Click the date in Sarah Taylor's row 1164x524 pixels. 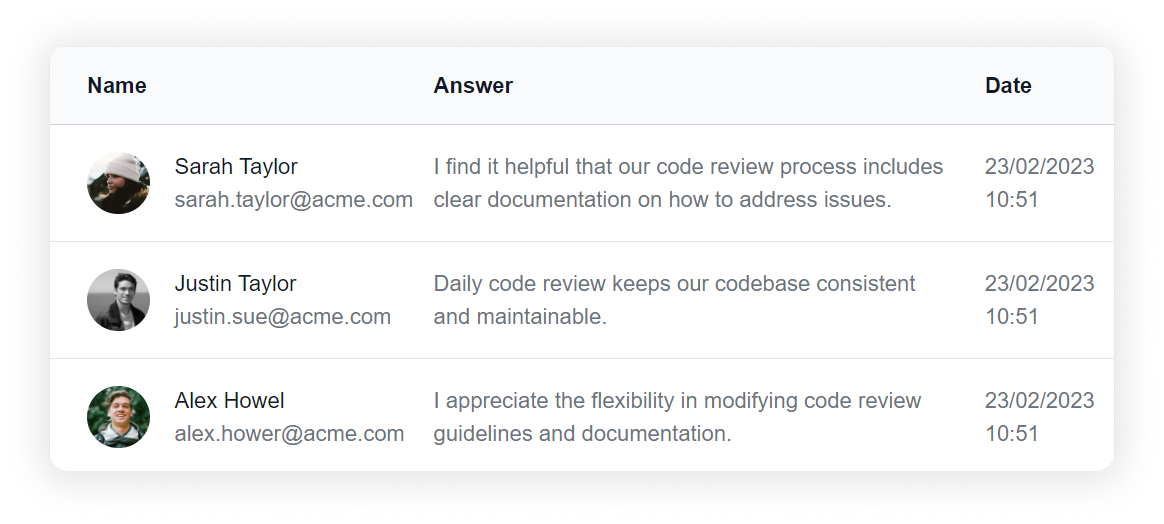[1039, 167]
